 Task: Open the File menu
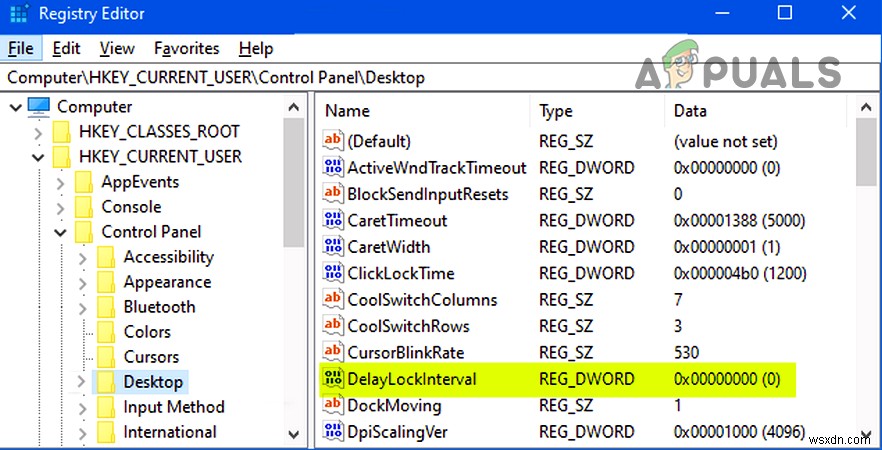click(20, 48)
